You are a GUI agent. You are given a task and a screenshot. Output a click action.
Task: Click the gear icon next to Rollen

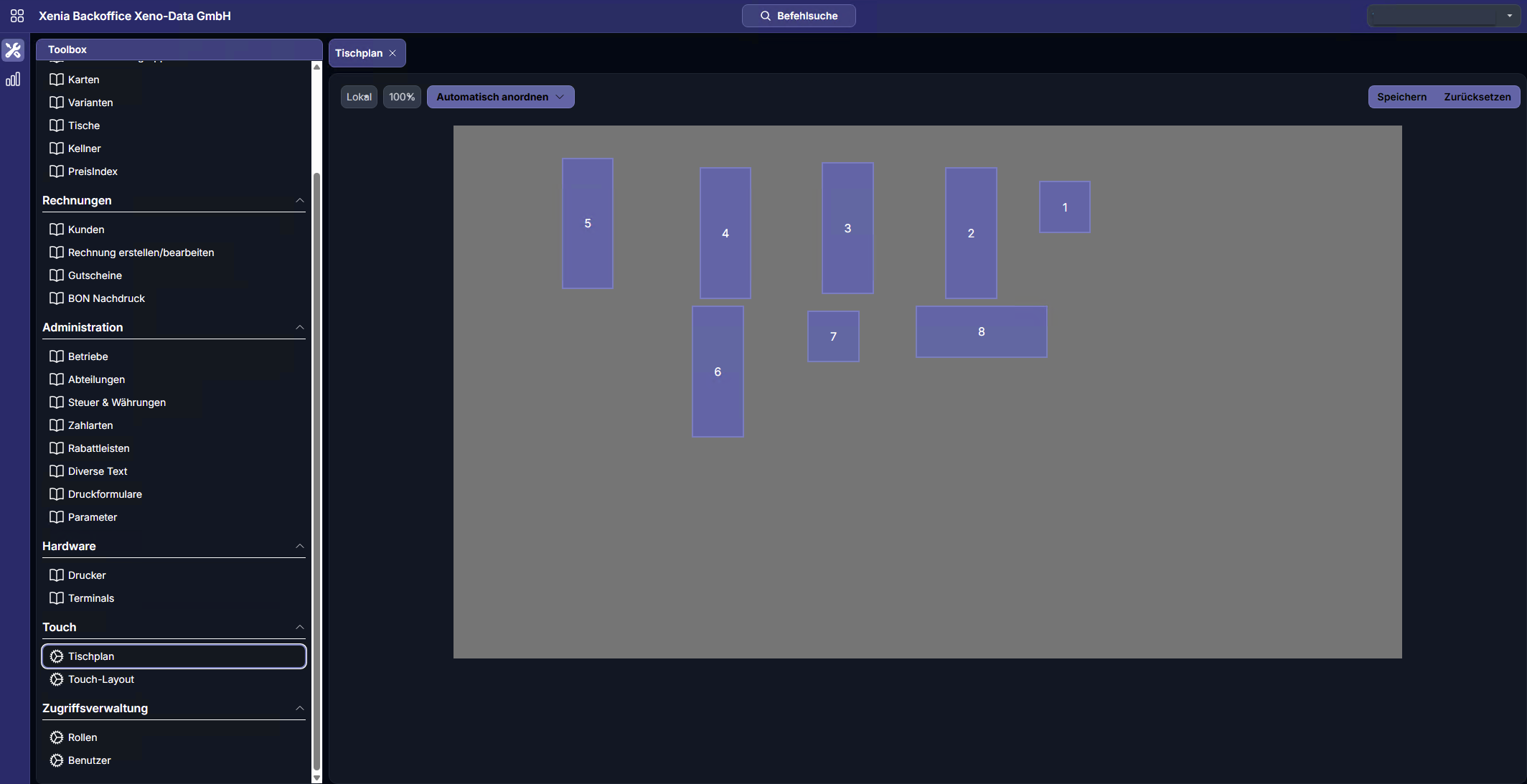pyautogui.click(x=57, y=737)
